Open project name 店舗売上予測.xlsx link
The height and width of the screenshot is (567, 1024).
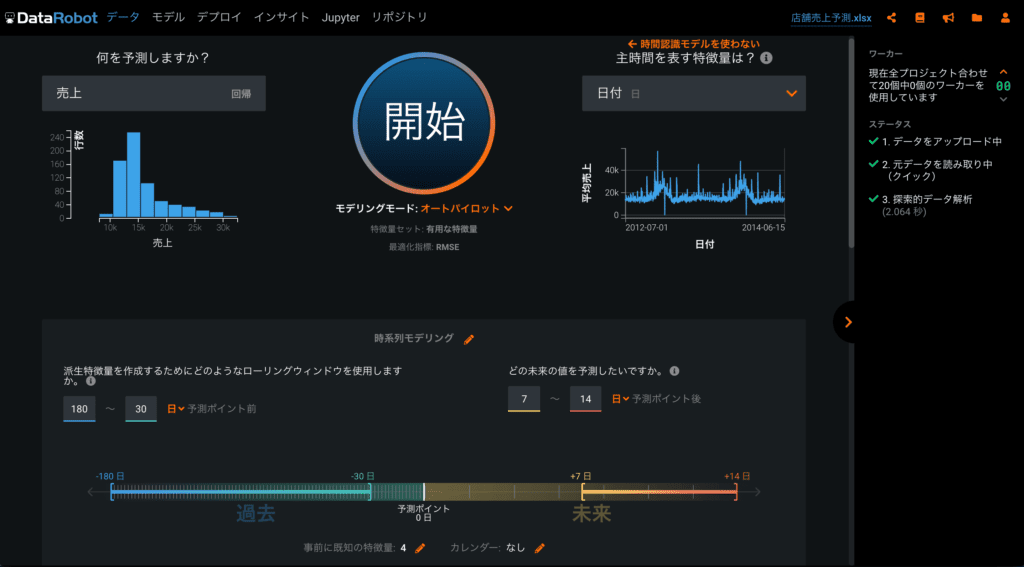[831, 18]
